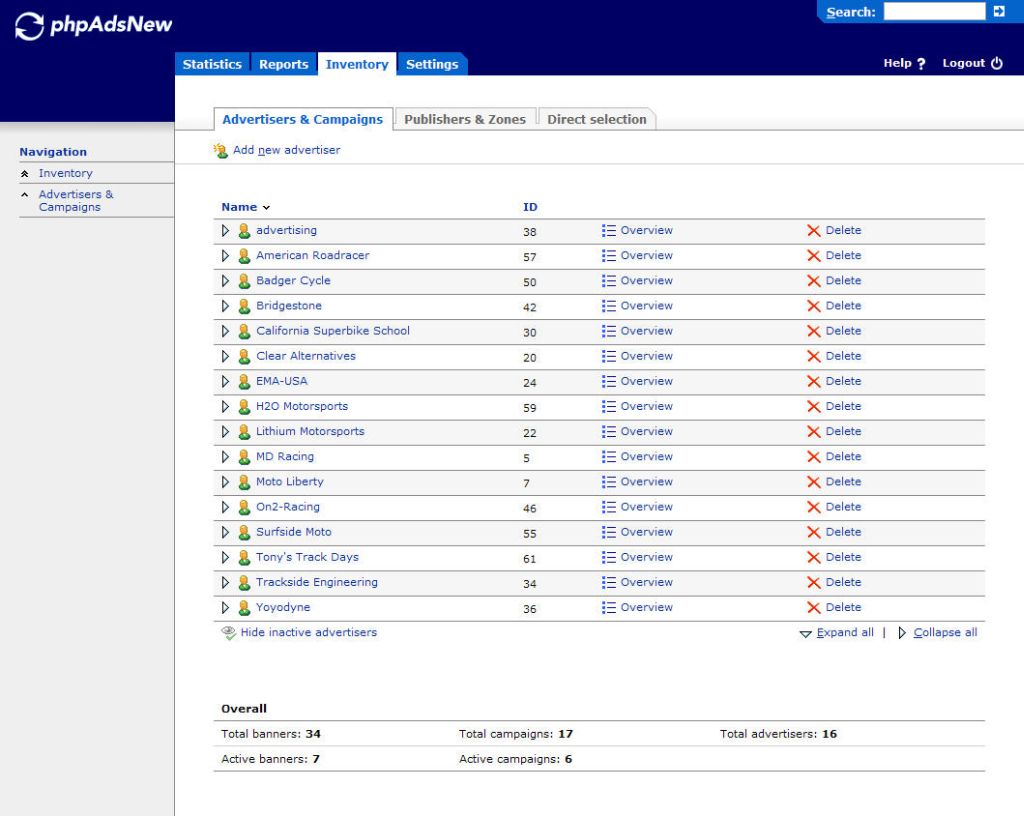Select the Inventory tab
The height and width of the screenshot is (816, 1024).
[357, 64]
